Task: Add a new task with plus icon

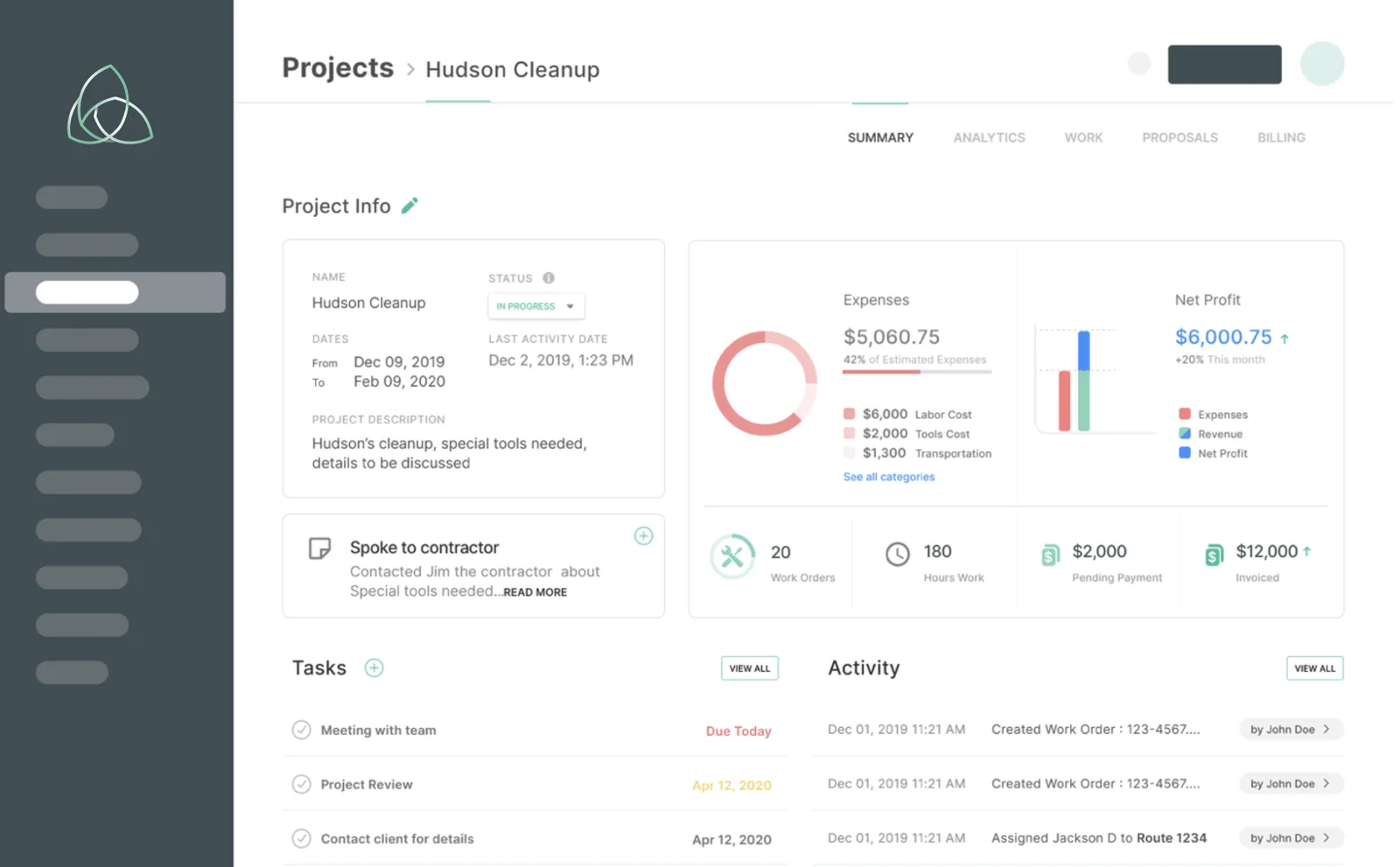Action: pyautogui.click(x=374, y=668)
